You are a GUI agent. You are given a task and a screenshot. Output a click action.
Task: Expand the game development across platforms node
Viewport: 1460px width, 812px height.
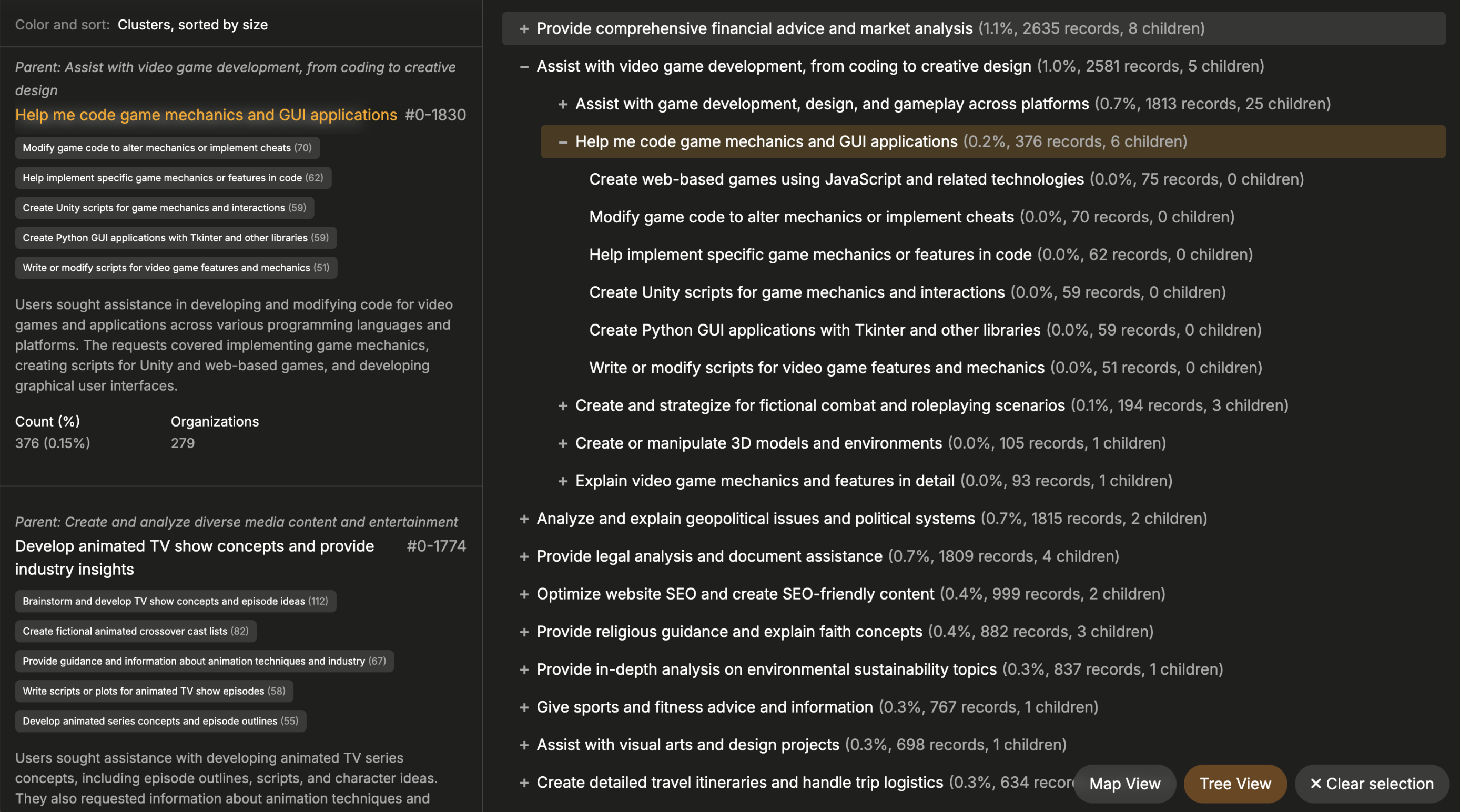coord(563,104)
